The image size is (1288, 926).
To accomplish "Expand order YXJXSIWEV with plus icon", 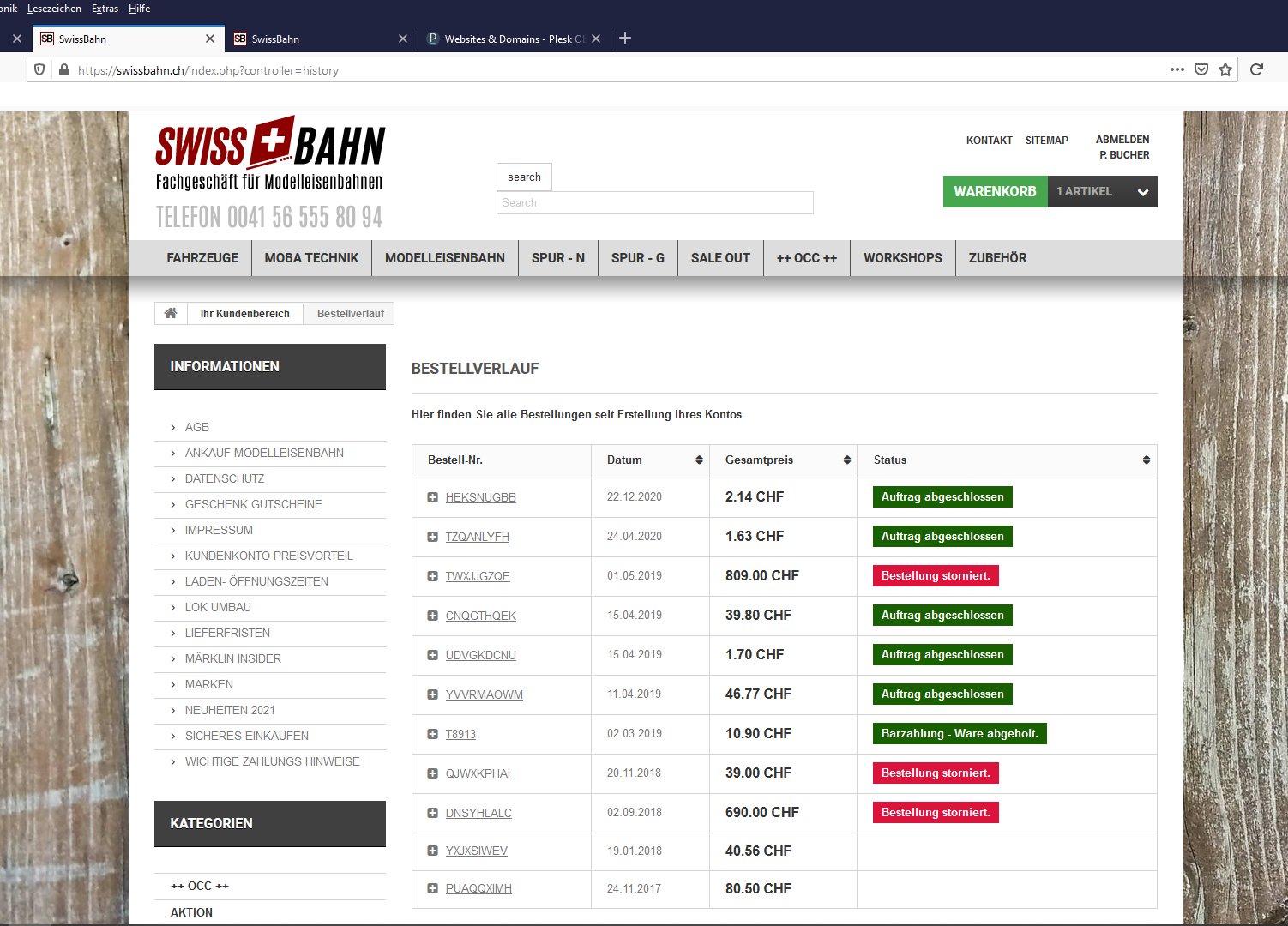I will point(433,851).
